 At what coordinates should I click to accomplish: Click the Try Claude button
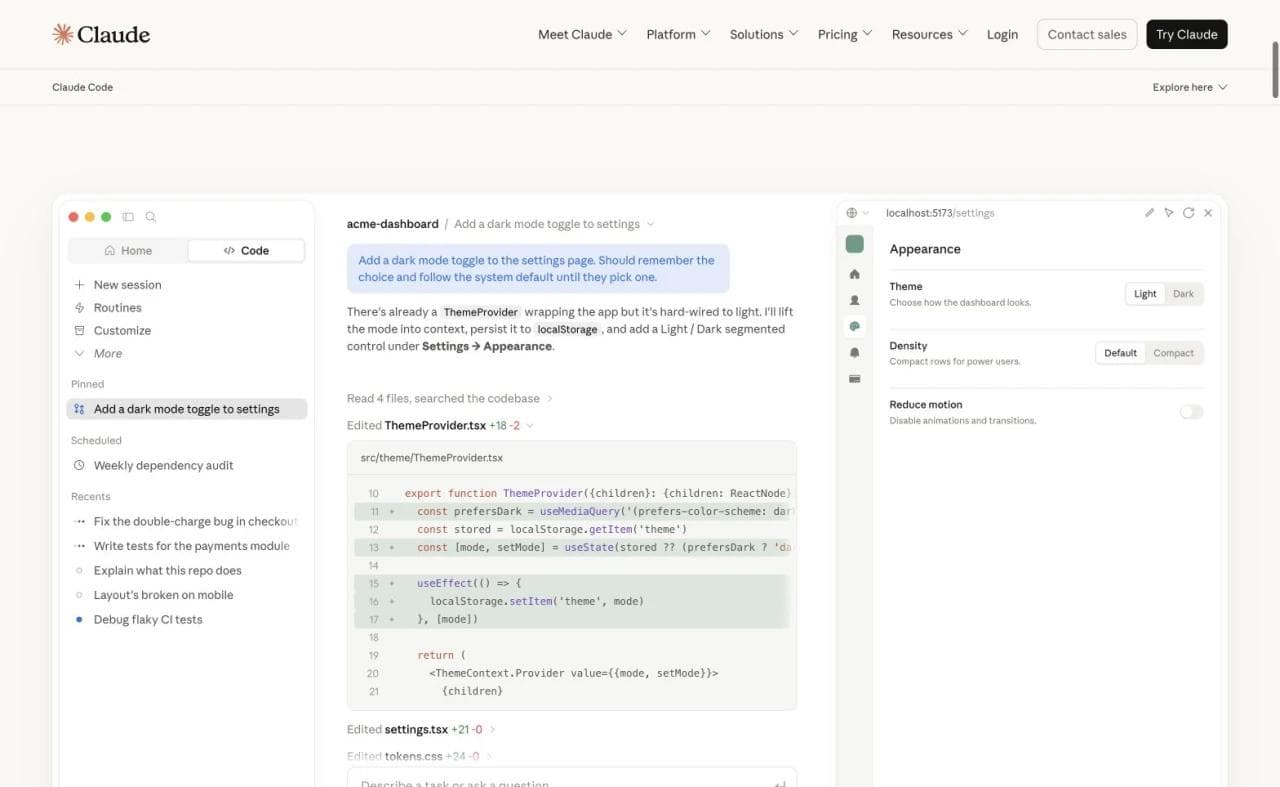[x=1187, y=34]
